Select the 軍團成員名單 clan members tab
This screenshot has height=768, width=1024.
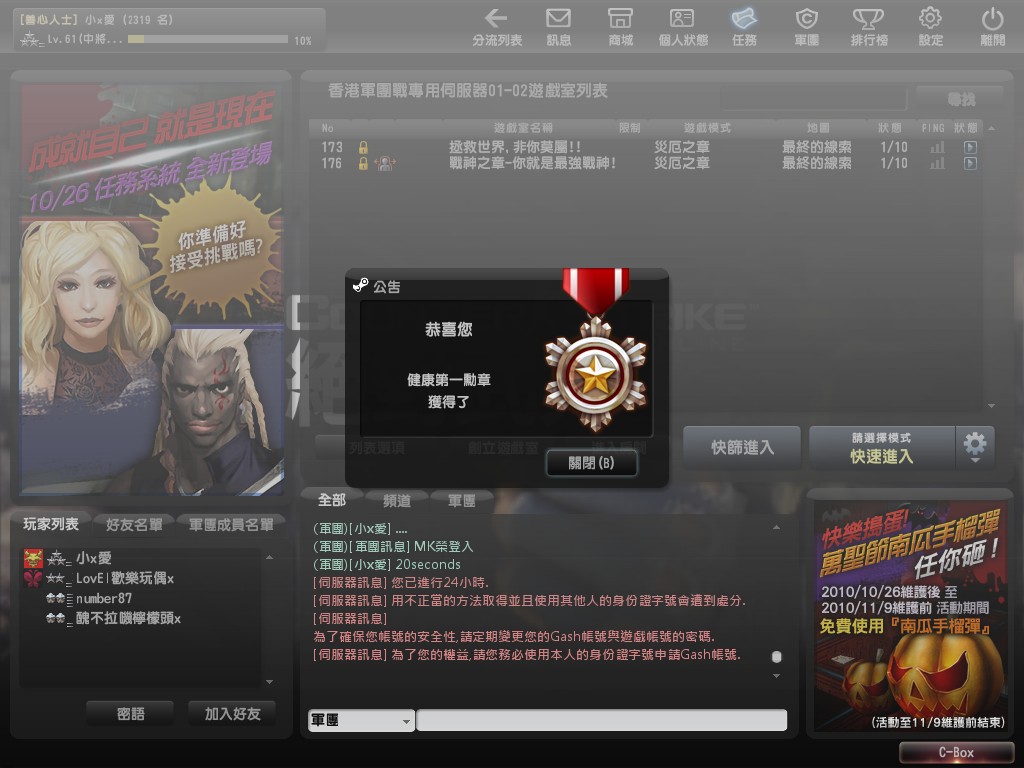231,524
